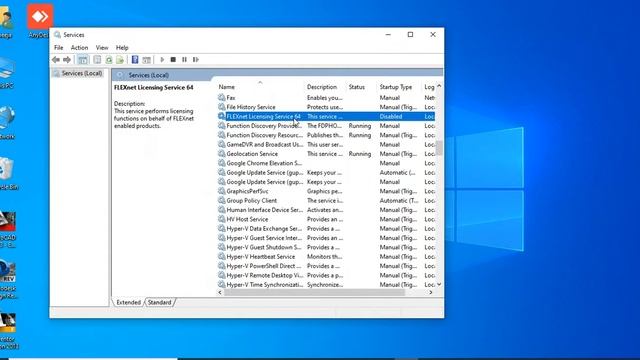
Task: Click the vertical scrollbar down arrow
Action: (439, 284)
